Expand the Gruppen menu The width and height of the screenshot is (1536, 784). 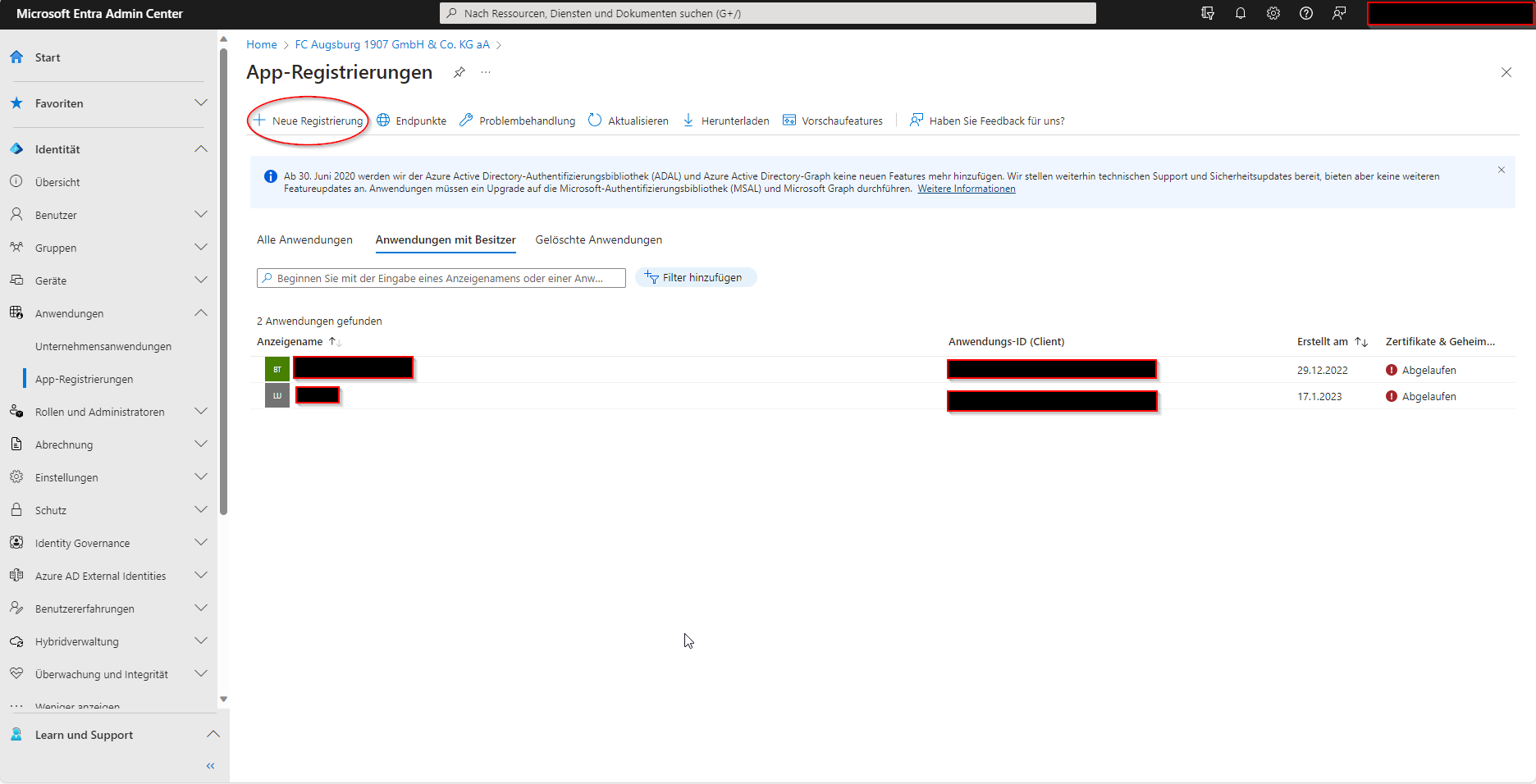201,247
